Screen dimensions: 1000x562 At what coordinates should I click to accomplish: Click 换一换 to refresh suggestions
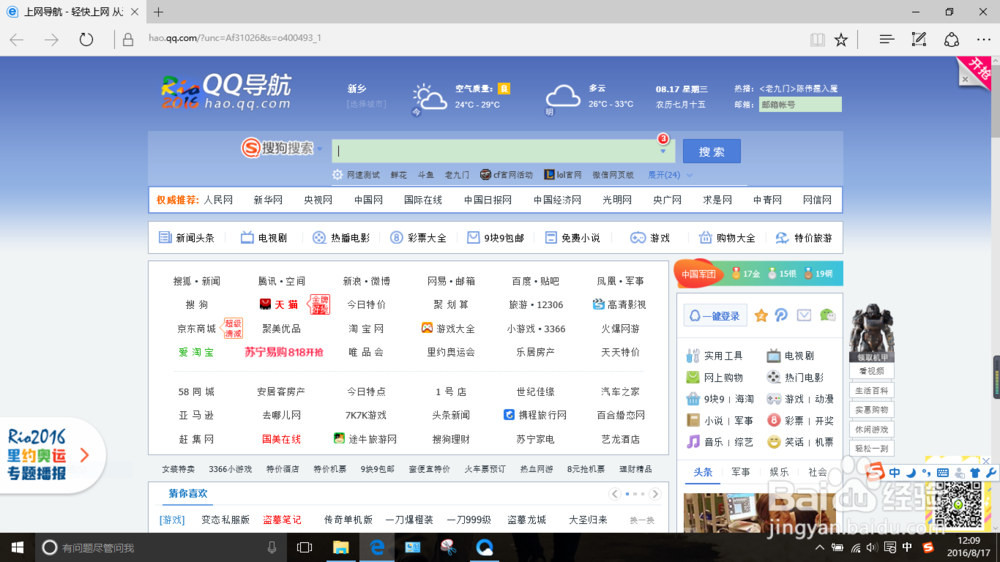[x=642, y=521]
